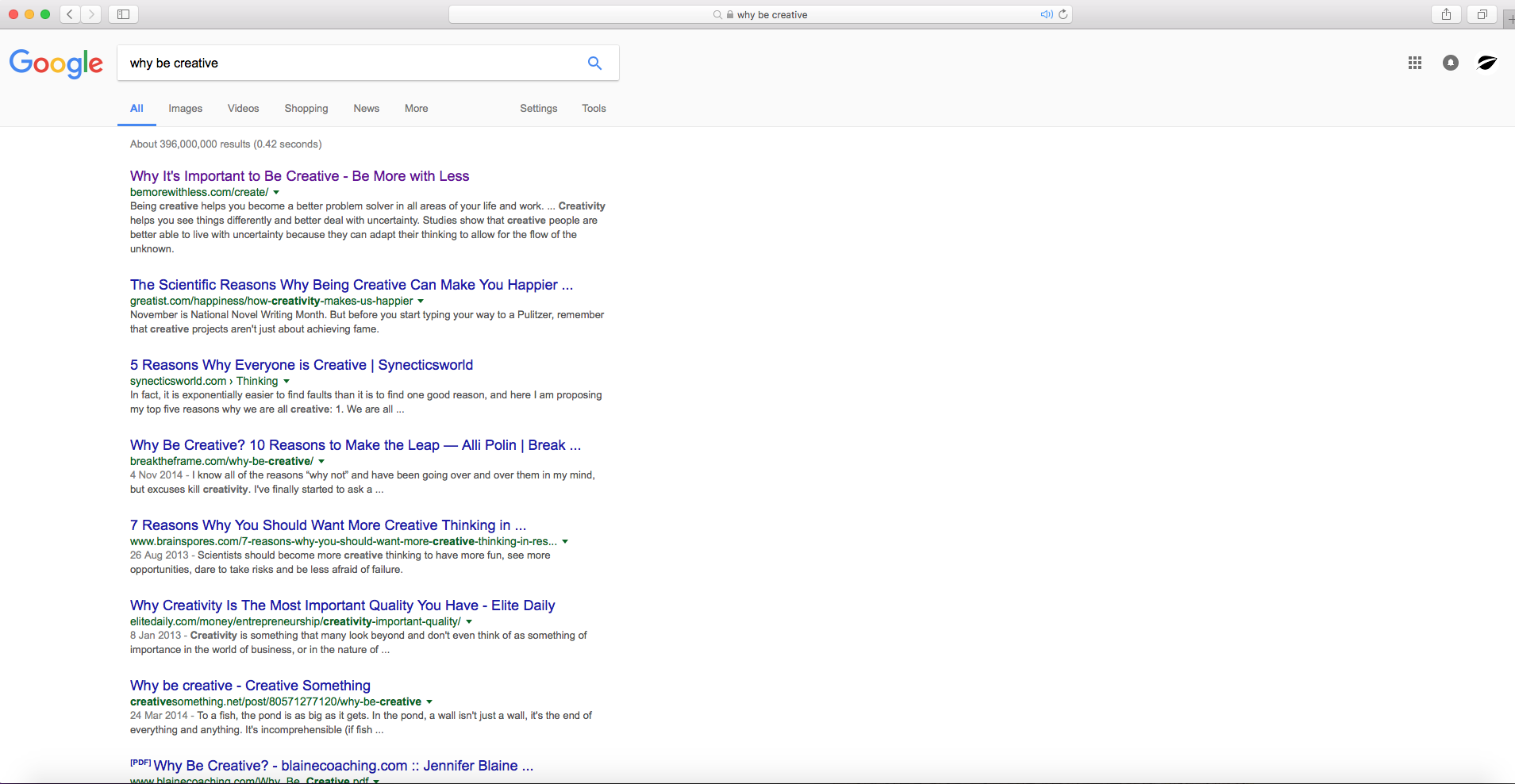
Task: Open '5 Reasons Why Everyone is Creative' result
Action: 302,365
